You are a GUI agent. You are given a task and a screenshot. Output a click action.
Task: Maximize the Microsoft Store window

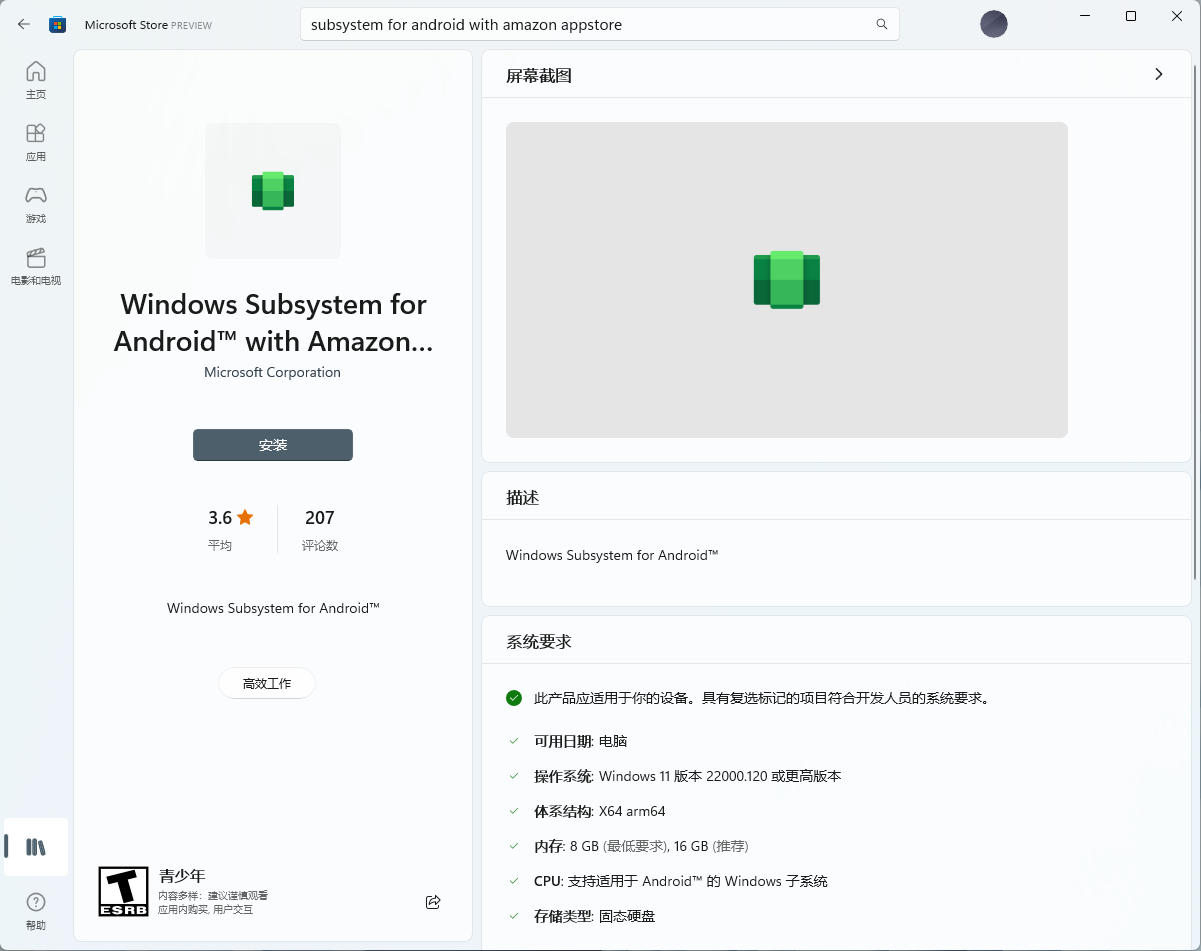tap(1131, 16)
